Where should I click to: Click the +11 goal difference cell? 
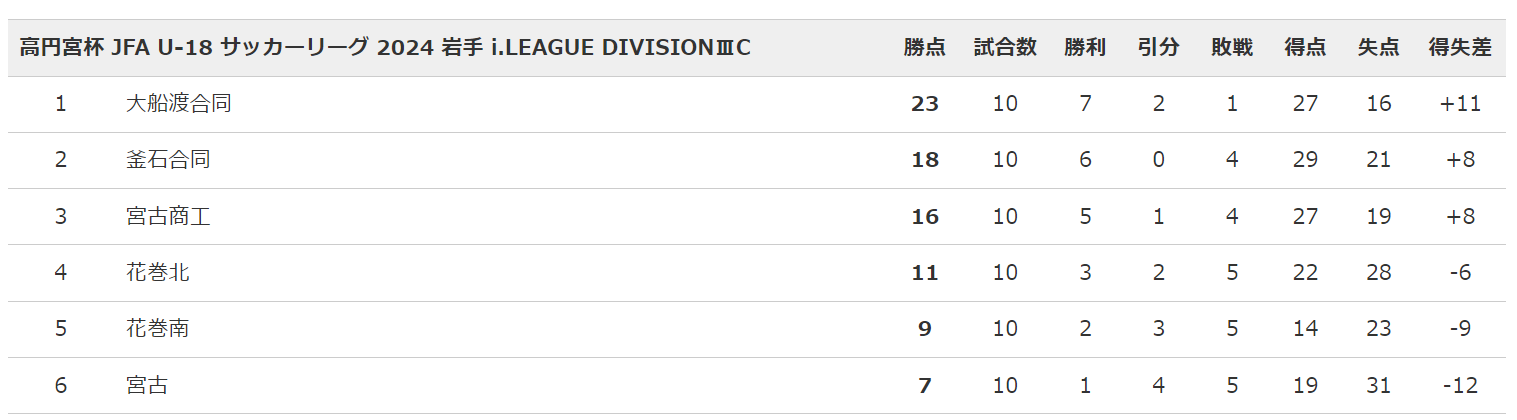(1460, 103)
